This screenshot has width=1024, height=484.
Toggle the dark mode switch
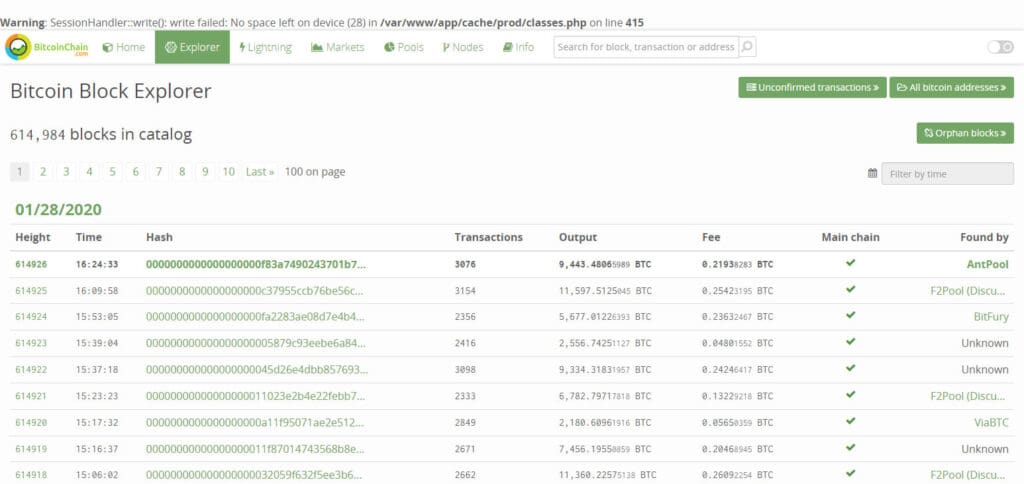[1000, 47]
